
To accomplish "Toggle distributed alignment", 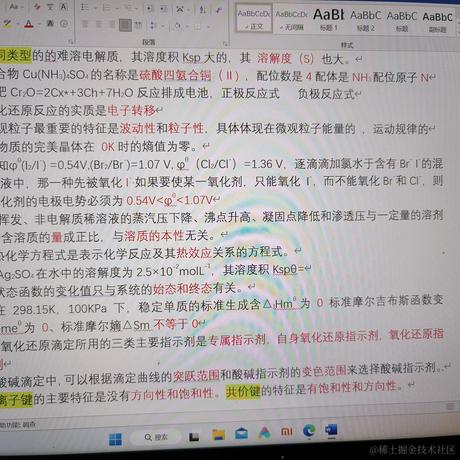I will (x=138, y=25).
